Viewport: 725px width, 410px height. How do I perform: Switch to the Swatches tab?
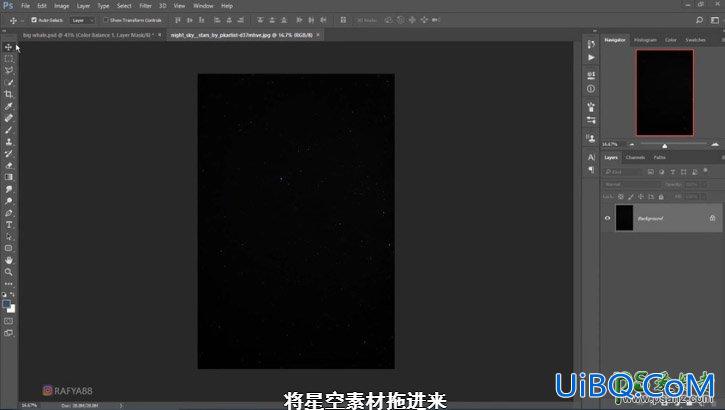click(x=695, y=40)
